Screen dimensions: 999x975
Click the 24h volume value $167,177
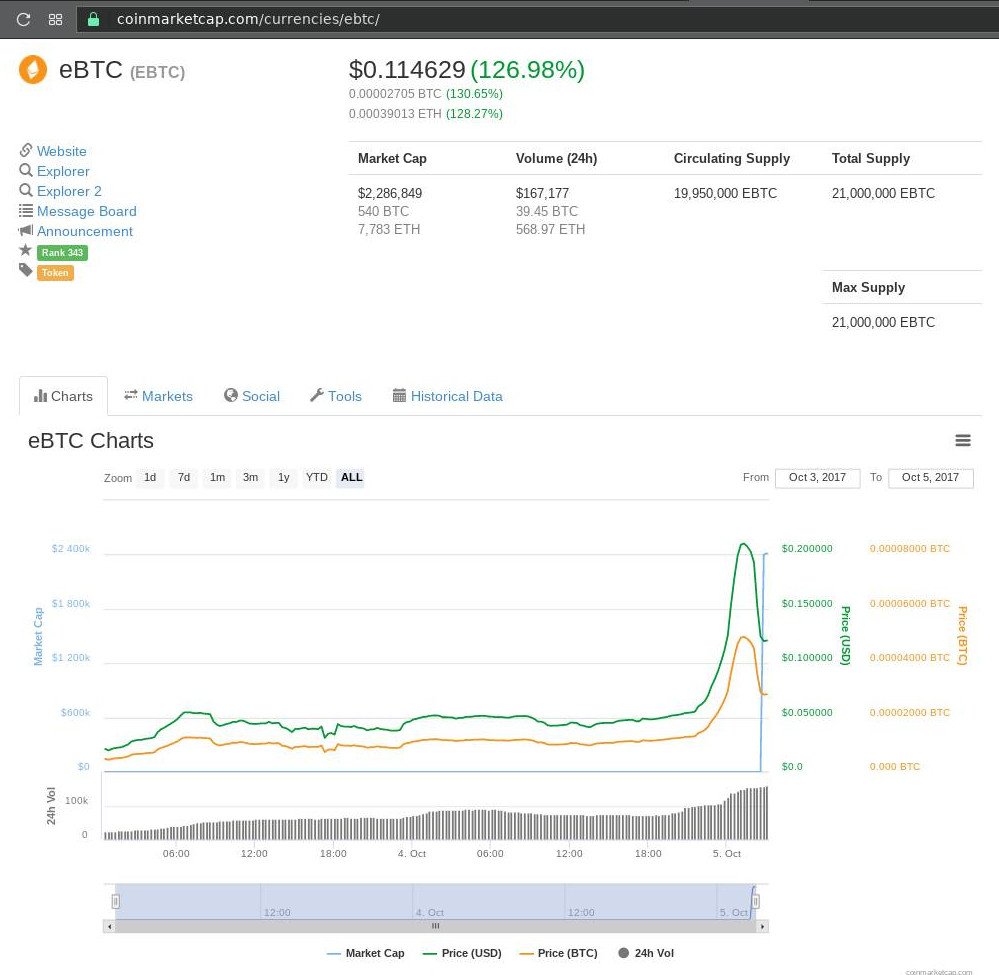point(542,193)
